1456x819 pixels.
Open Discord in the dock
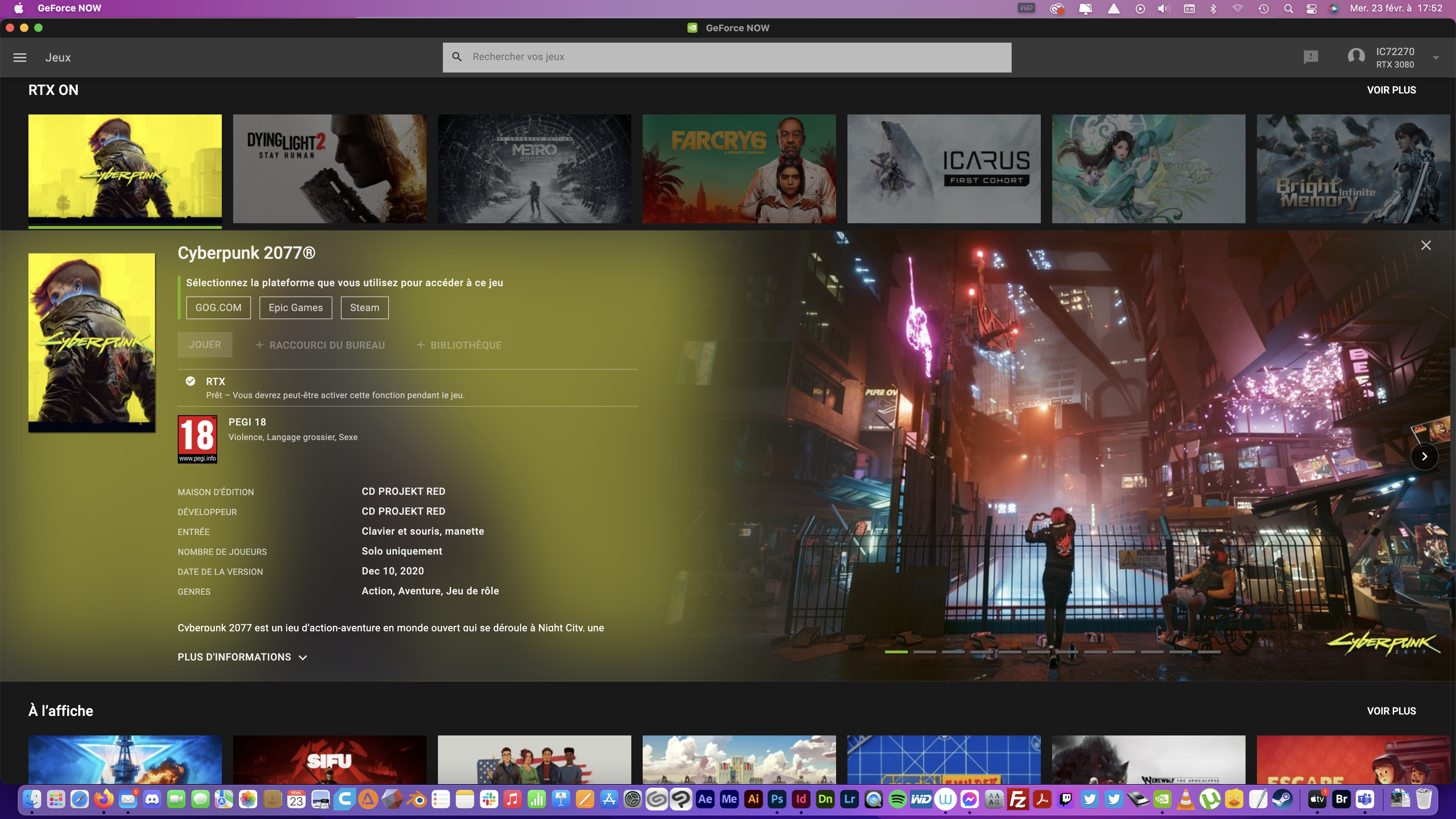152,799
